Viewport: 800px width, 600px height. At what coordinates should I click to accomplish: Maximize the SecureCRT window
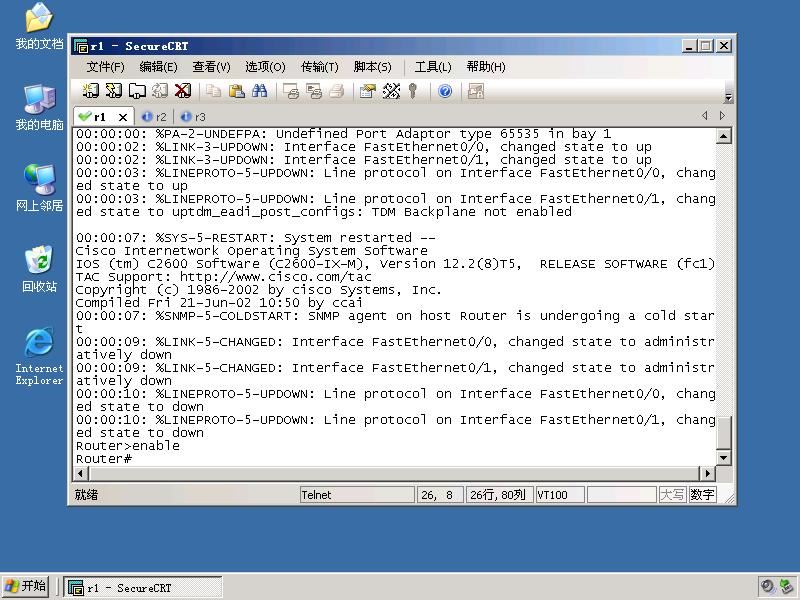pyautogui.click(x=706, y=46)
